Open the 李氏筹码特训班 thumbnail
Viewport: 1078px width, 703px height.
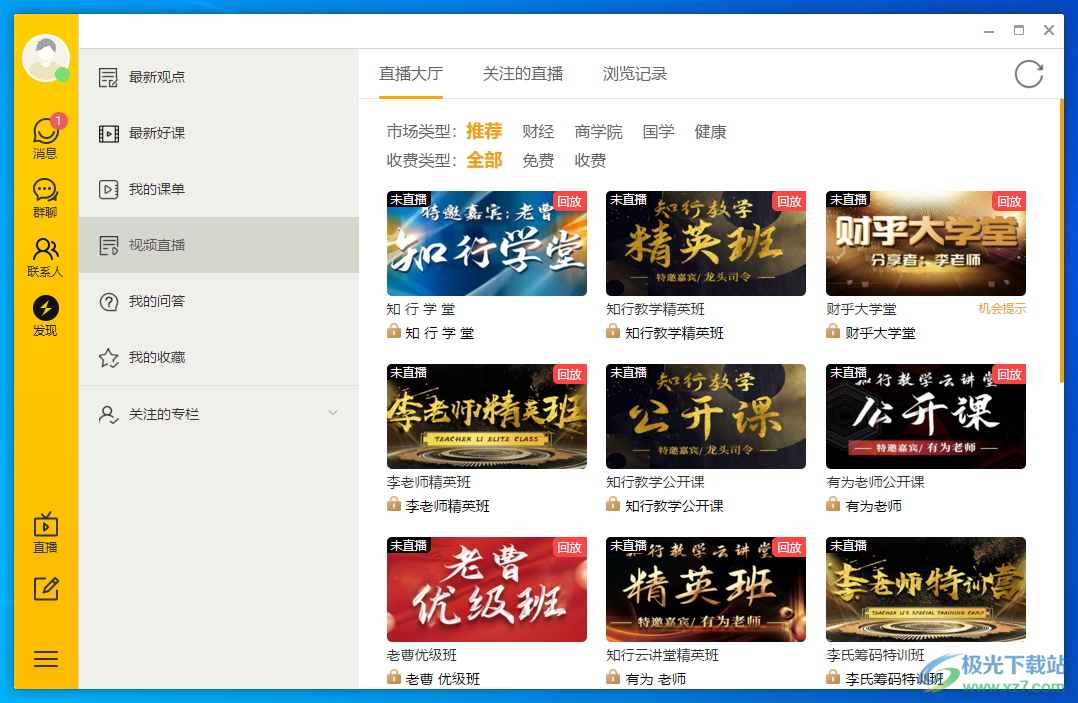pyautogui.click(x=925, y=590)
